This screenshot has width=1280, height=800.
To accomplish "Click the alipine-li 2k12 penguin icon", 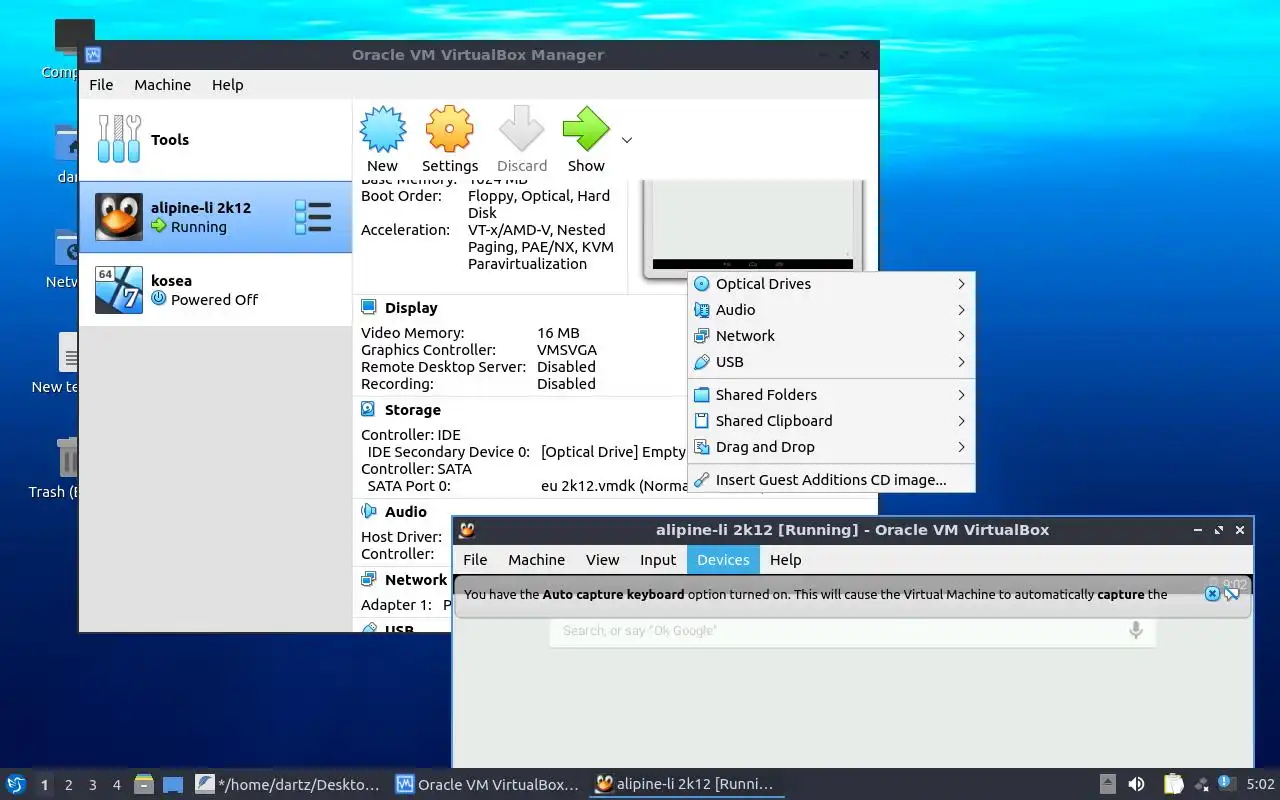I will click(x=119, y=217).
